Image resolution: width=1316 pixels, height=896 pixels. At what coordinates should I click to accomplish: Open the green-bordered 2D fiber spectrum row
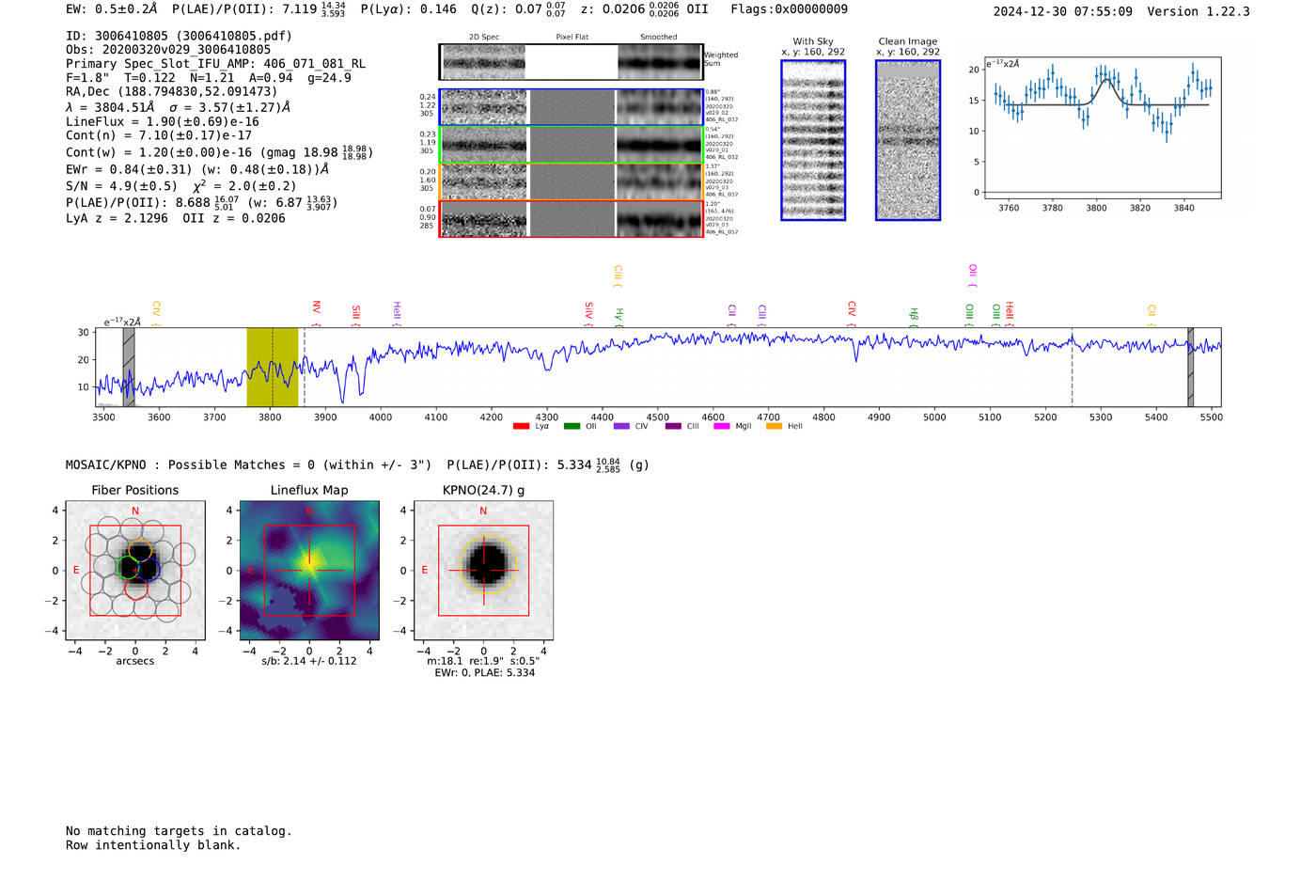tap(572, 145)
